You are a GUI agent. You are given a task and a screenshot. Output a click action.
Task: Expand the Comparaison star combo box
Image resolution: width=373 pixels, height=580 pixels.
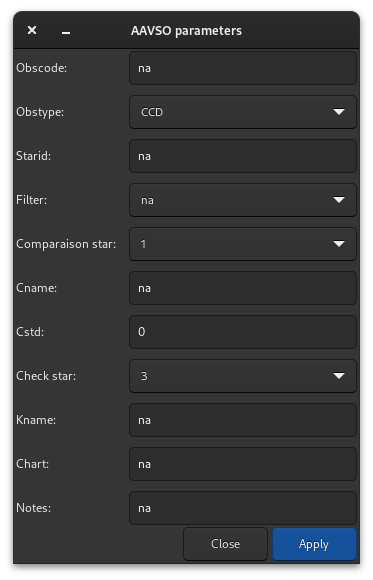(243, 244)
